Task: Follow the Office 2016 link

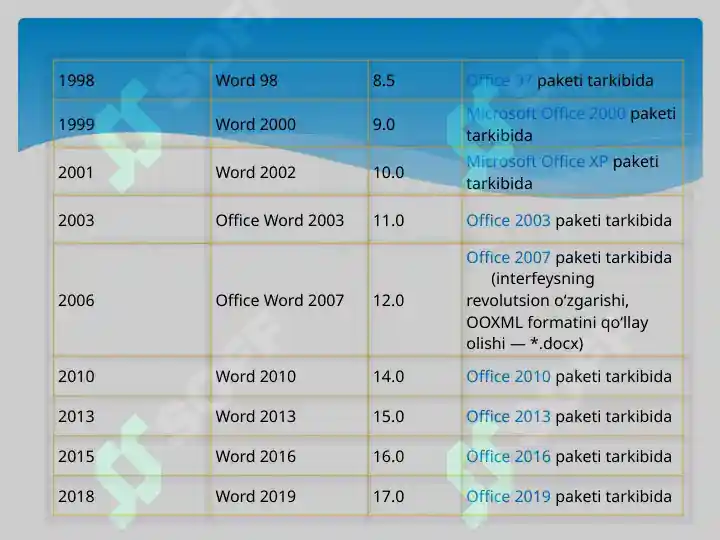Action: [x=508, y=456]
